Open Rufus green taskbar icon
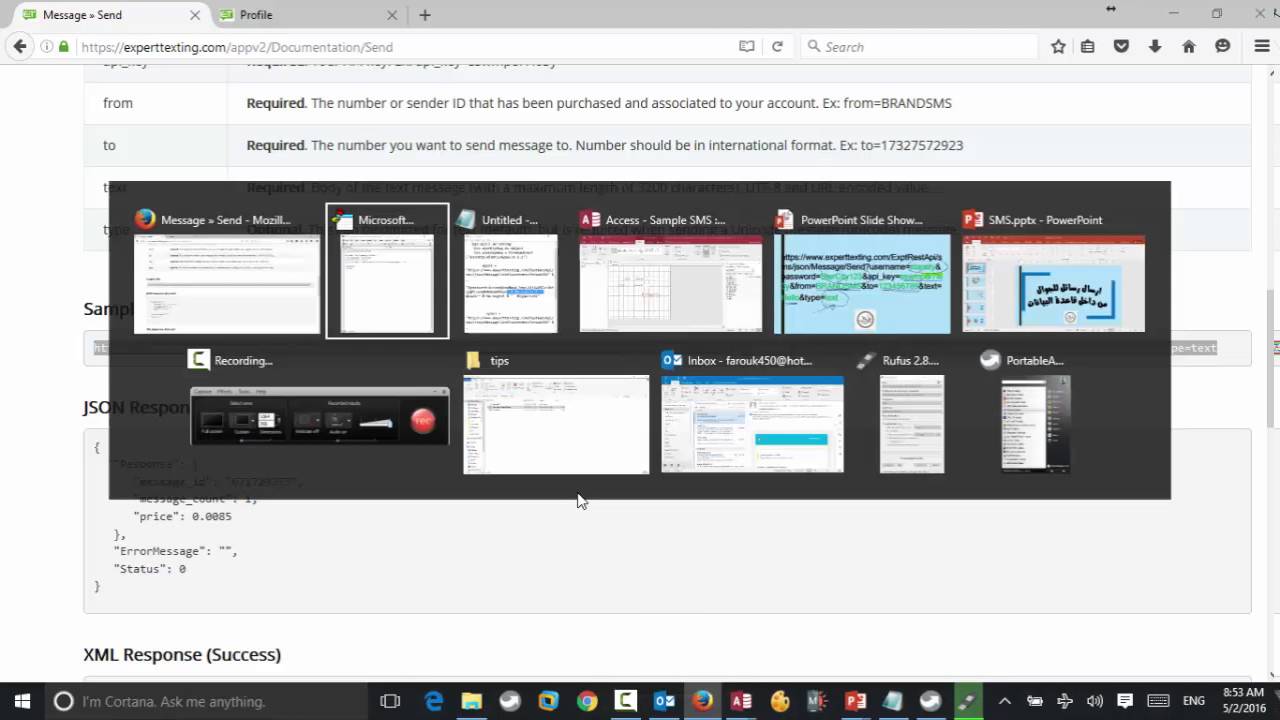 [967, 701]
